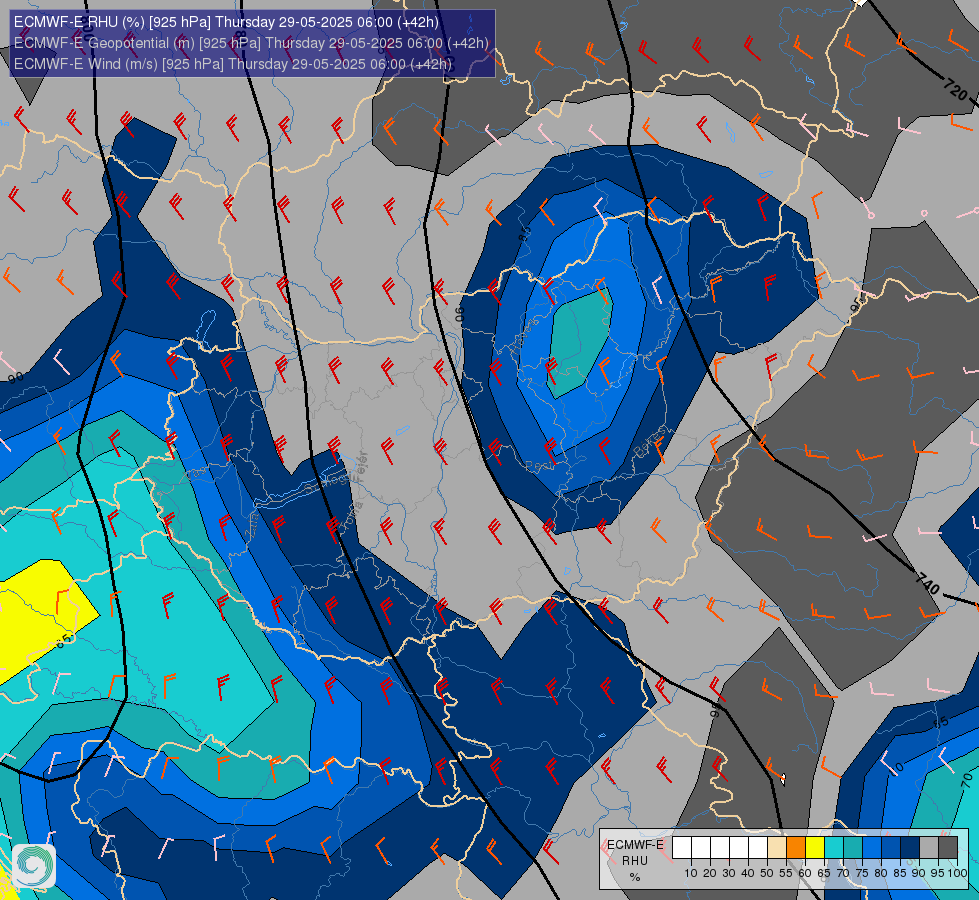Click the 100 label on the legend scale
The width and height of the screenshot is (979, 900).
957,873
